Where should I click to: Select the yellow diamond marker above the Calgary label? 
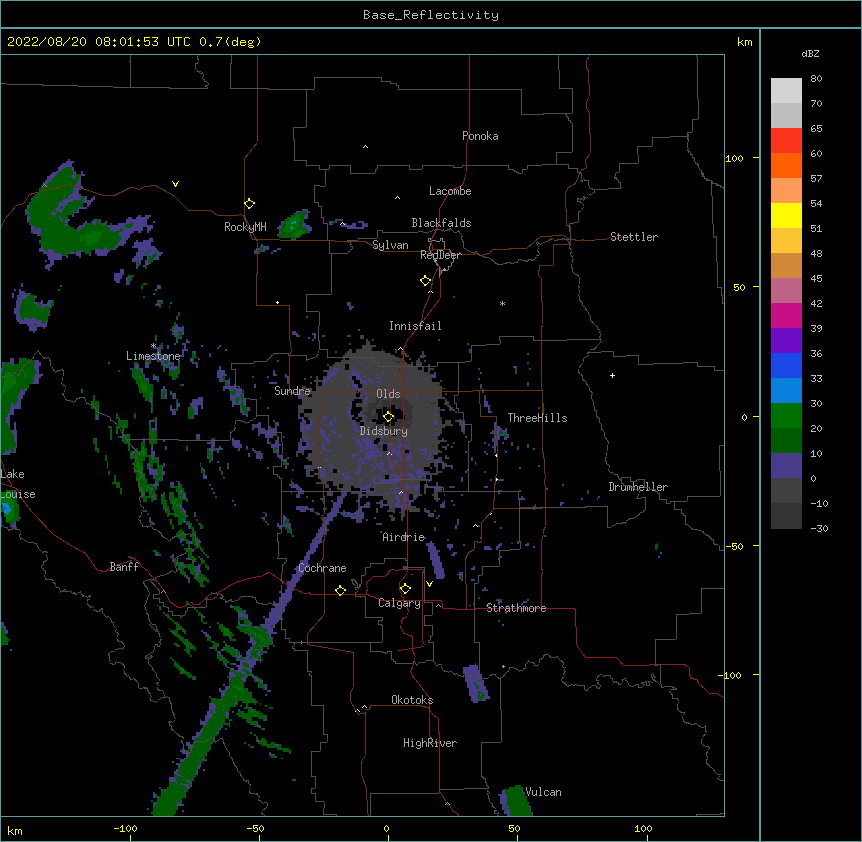tap(406, 589)
